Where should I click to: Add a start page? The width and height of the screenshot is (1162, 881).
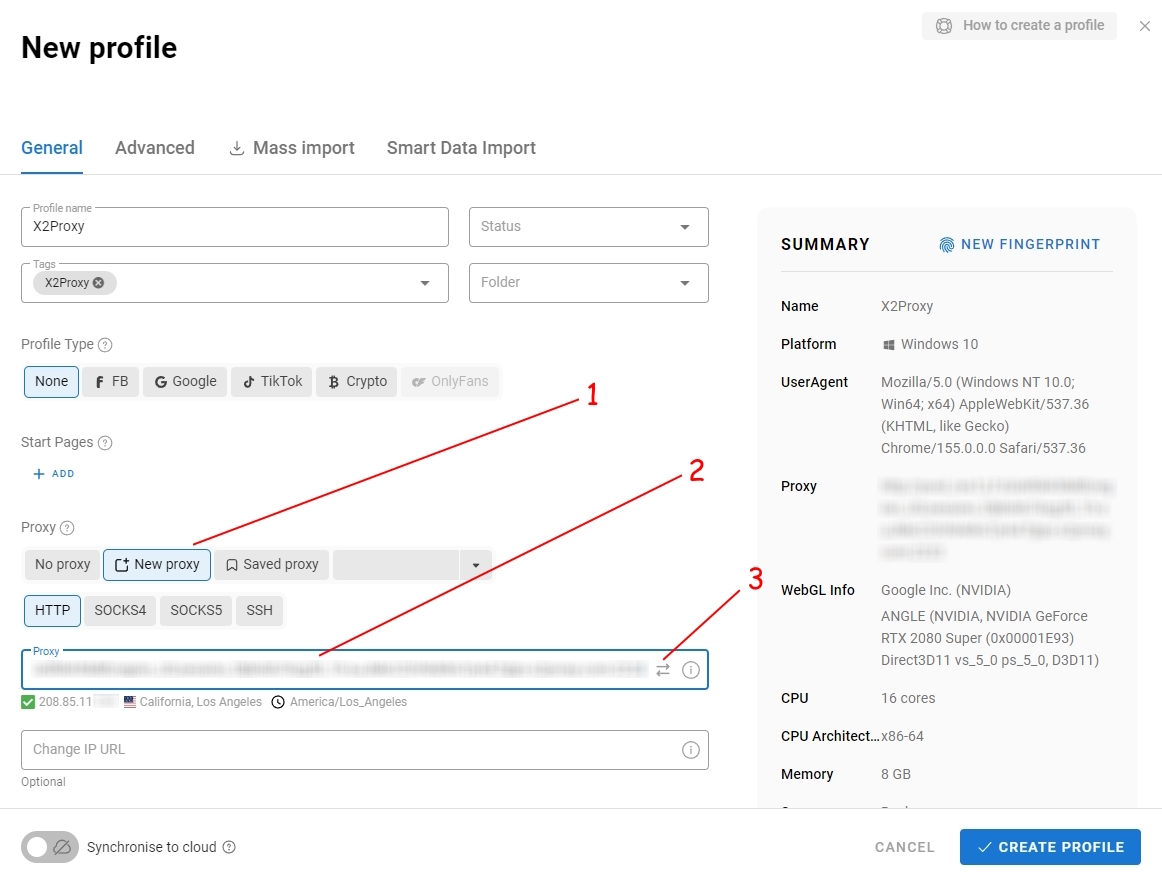pos(54,473)
